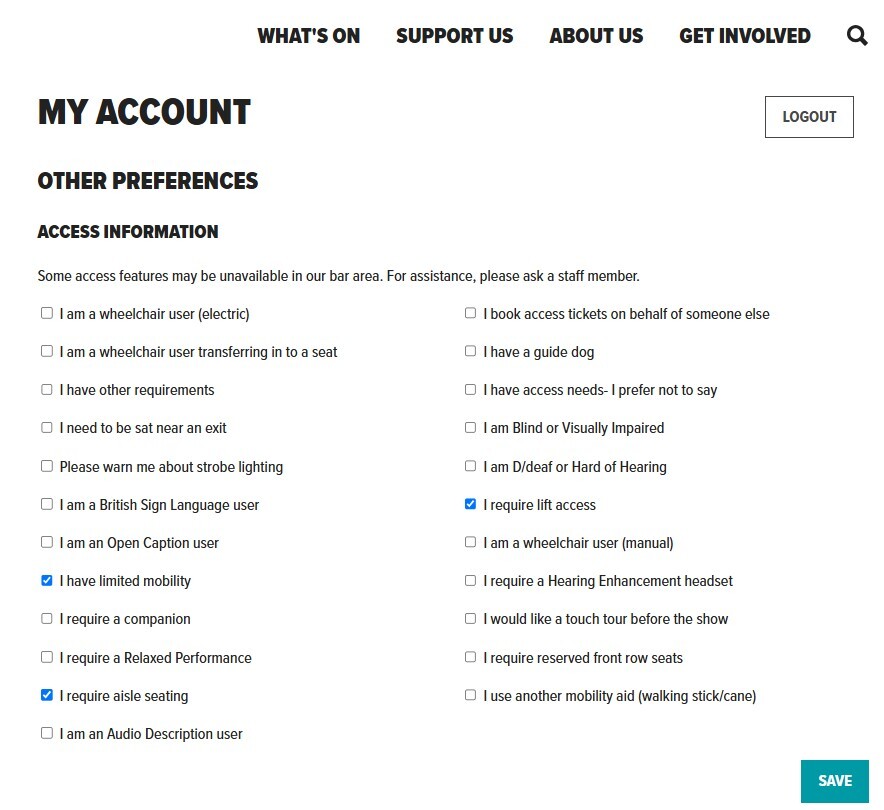Open the search icon
The height and width of the screenshot is (810, 884).
tap(857, 35)
